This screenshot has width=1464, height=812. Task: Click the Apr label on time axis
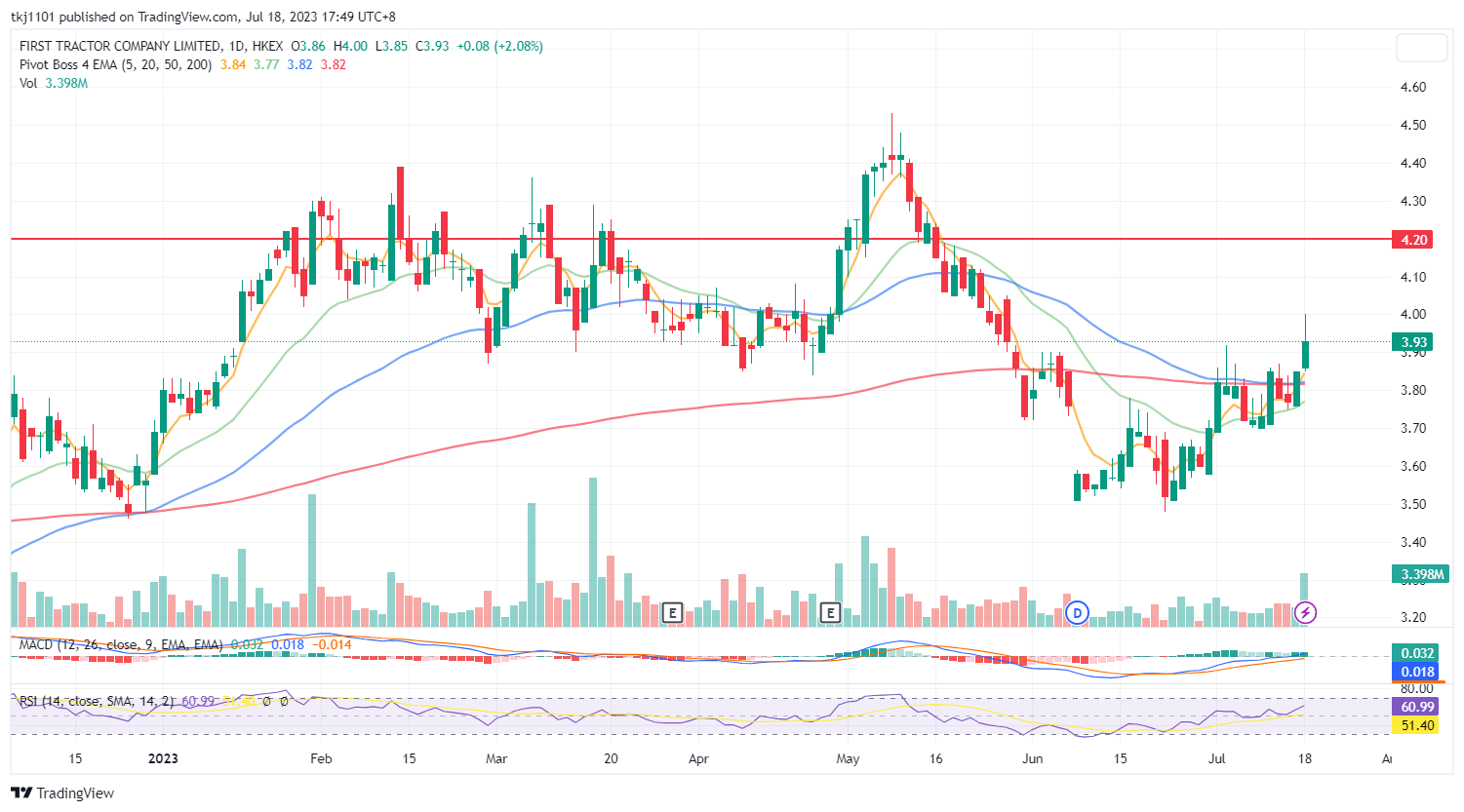(x=697, y=758)
